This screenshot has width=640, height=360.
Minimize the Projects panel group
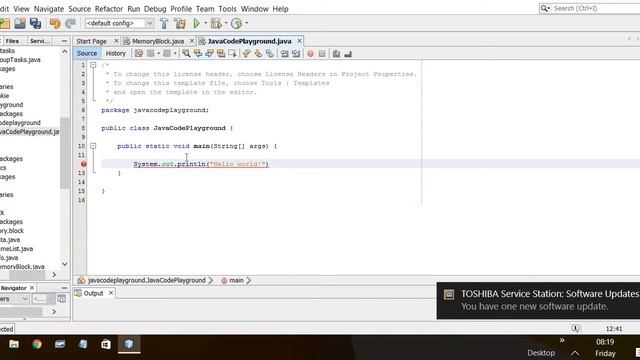click(64, 41)
